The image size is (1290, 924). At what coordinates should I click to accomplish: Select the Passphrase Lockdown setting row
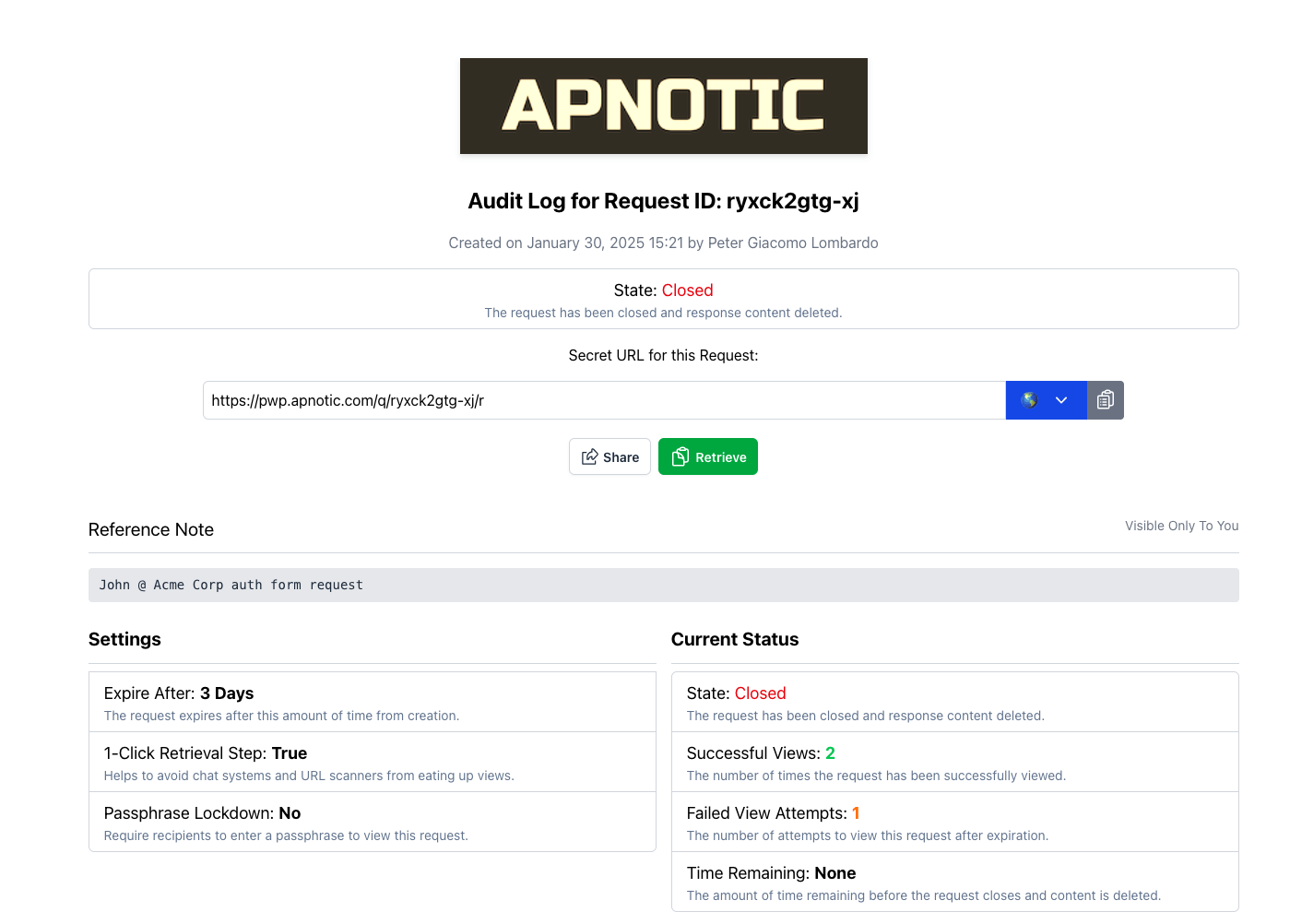pyautogui.click(x=372, y=823)
